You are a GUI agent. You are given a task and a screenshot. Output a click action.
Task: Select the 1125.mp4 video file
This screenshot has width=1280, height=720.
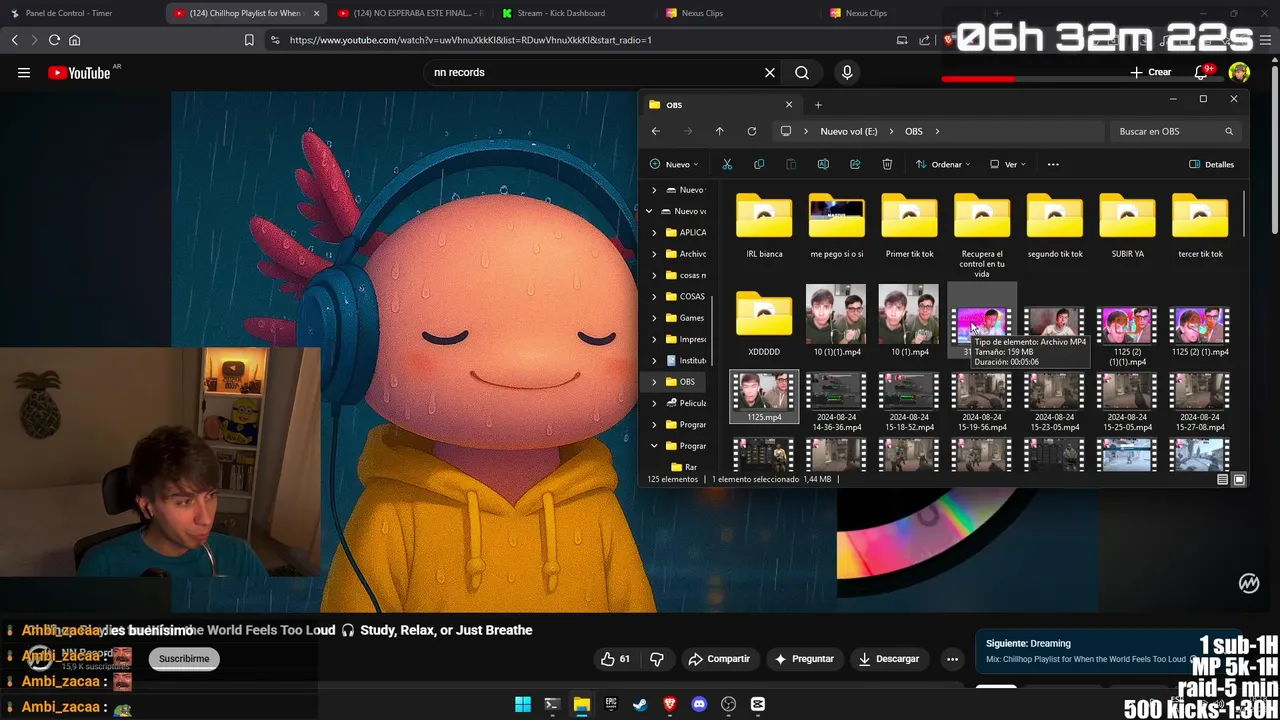coord(764,397)
